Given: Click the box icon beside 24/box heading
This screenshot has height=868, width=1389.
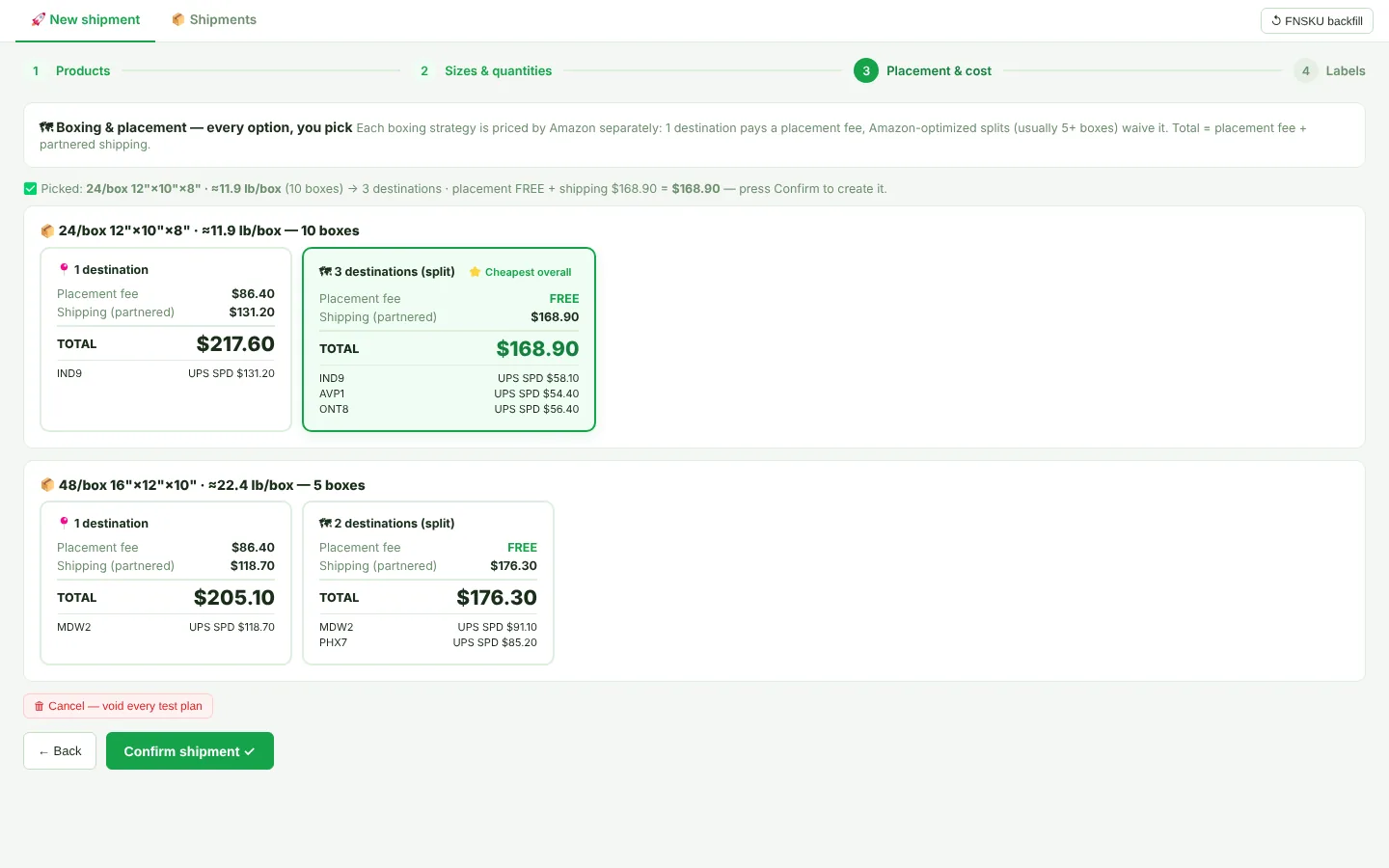Looking at the screenshot, I should point(47,231).
